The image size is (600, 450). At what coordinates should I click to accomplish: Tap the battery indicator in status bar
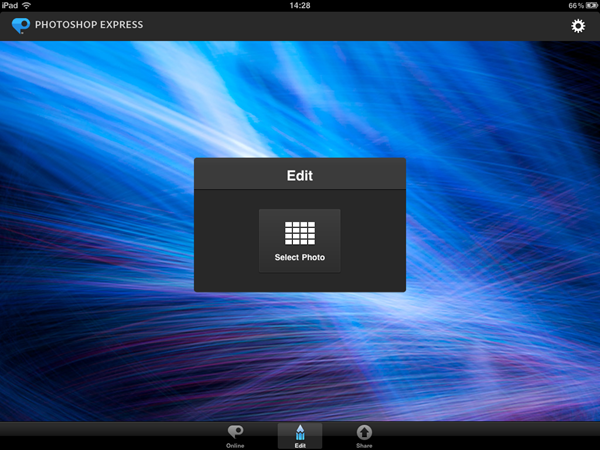coord(592,5)
